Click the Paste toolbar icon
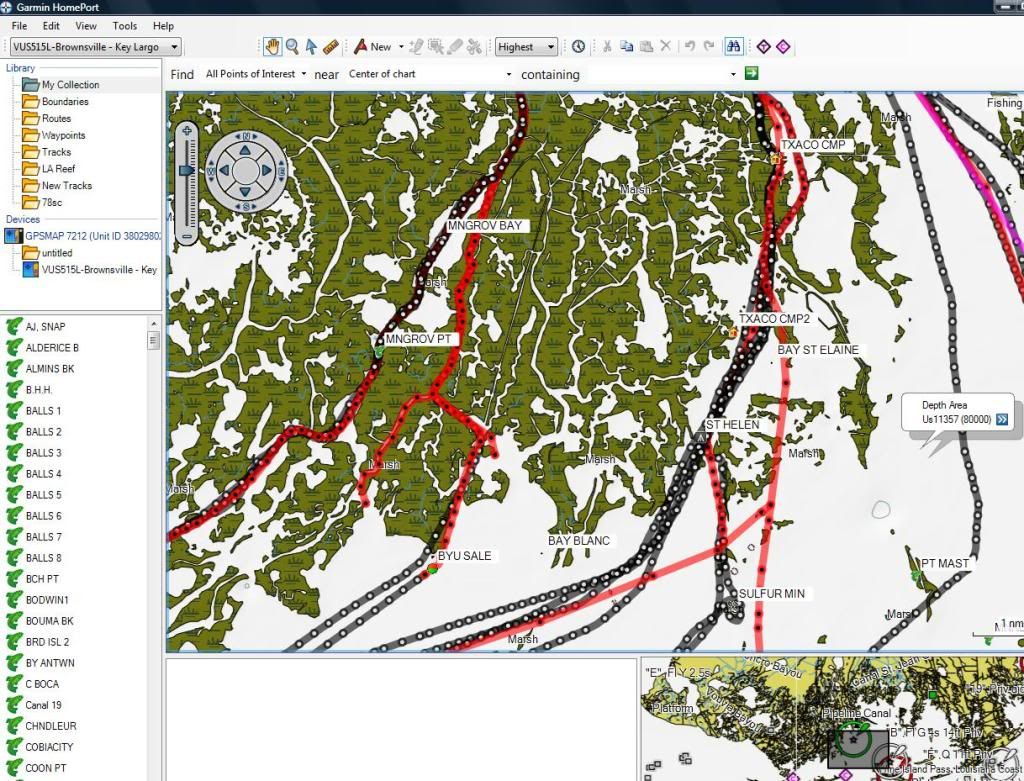 pos(646,46)
